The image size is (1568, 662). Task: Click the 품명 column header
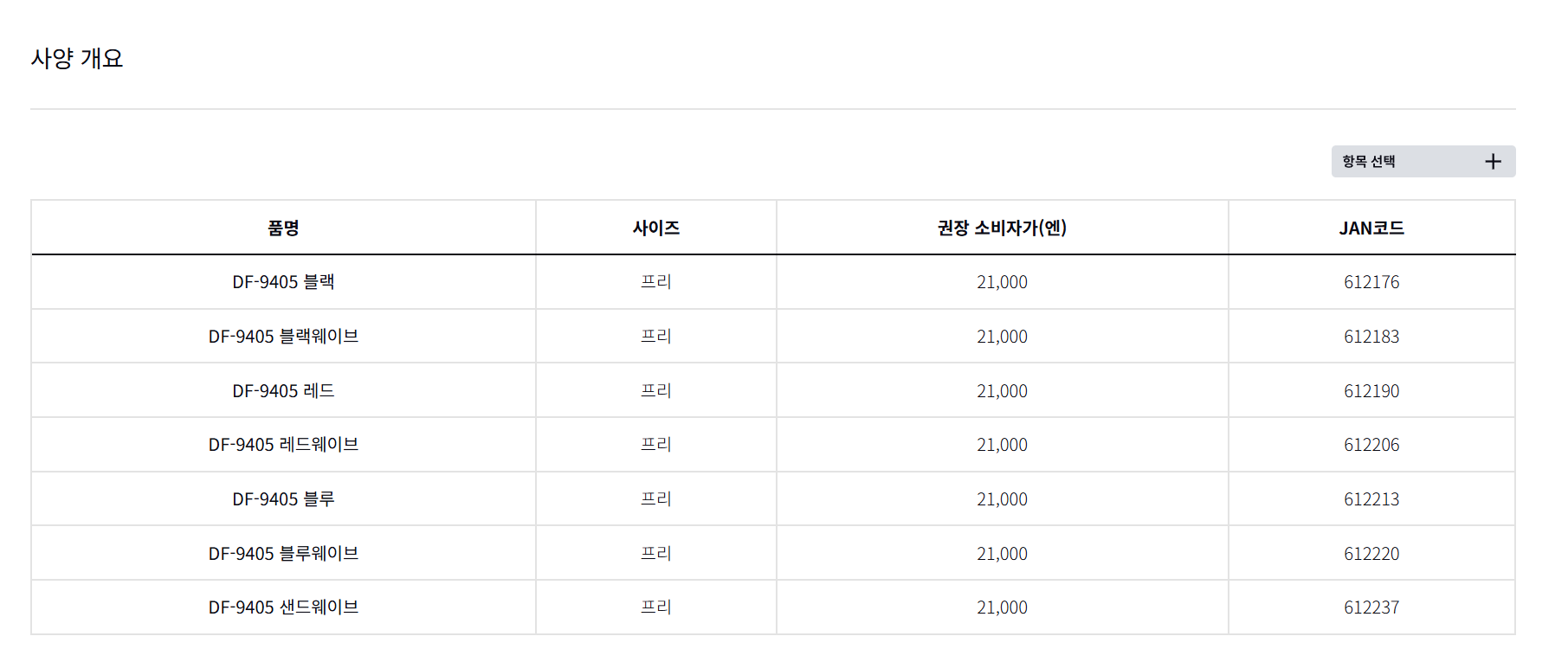tap(283, 228)
